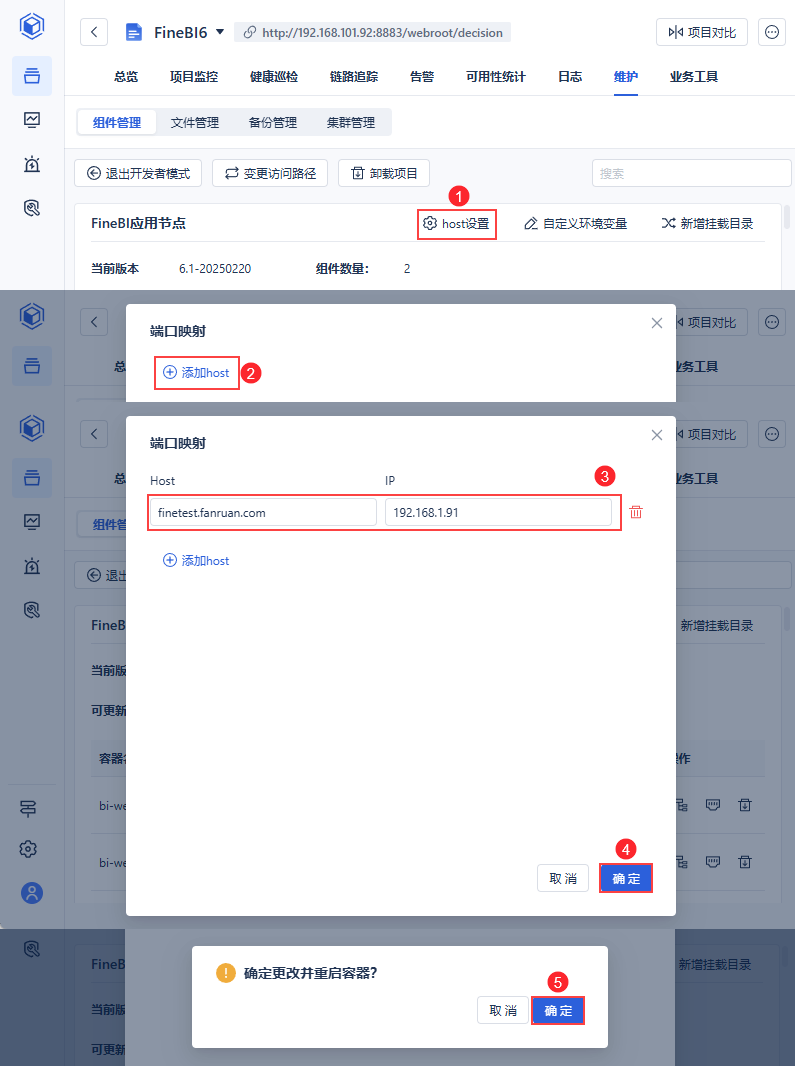Click 确定 in the Host/IP 端口映射 dialog

626,878
